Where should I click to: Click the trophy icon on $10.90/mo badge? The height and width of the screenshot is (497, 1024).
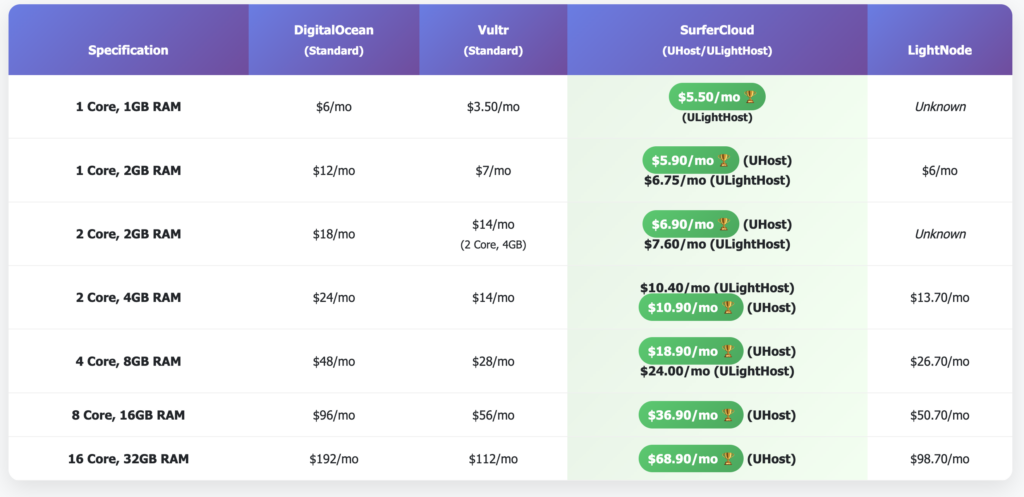click(728, 307)
